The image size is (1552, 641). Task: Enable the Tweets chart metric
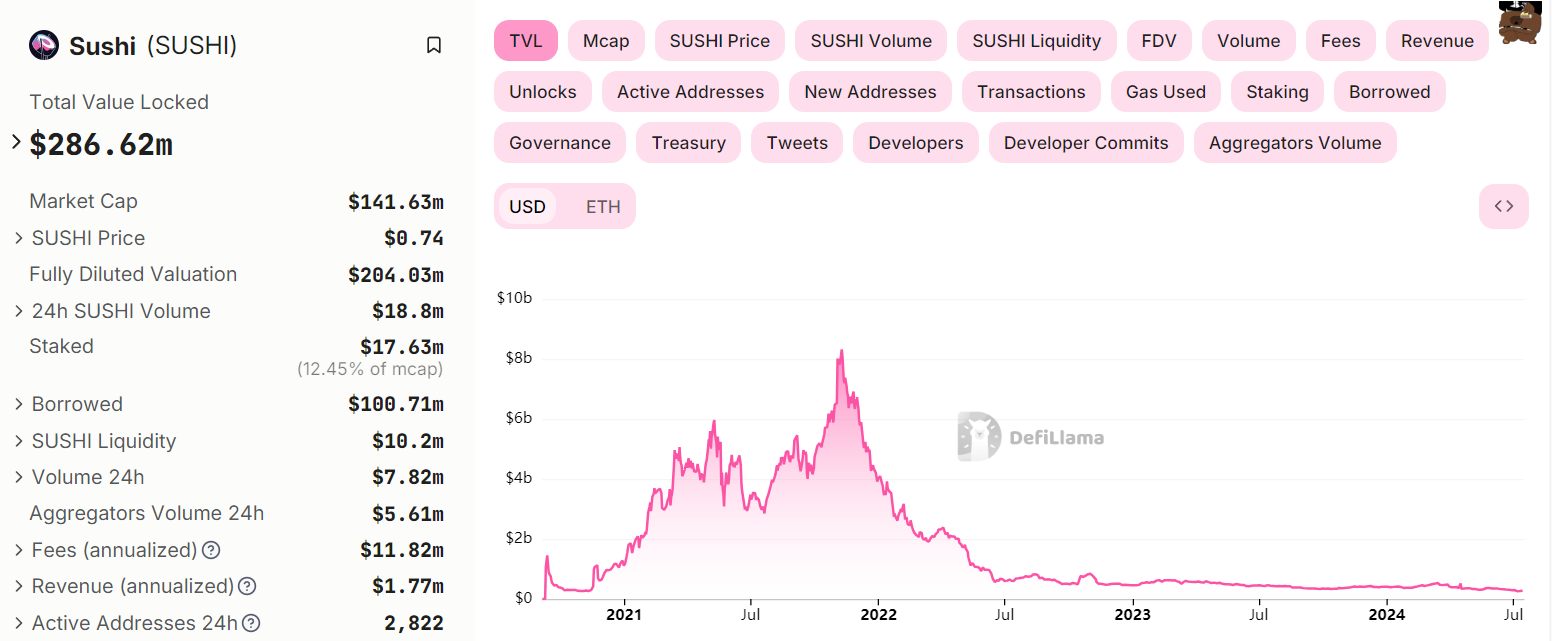pos(797,143)
